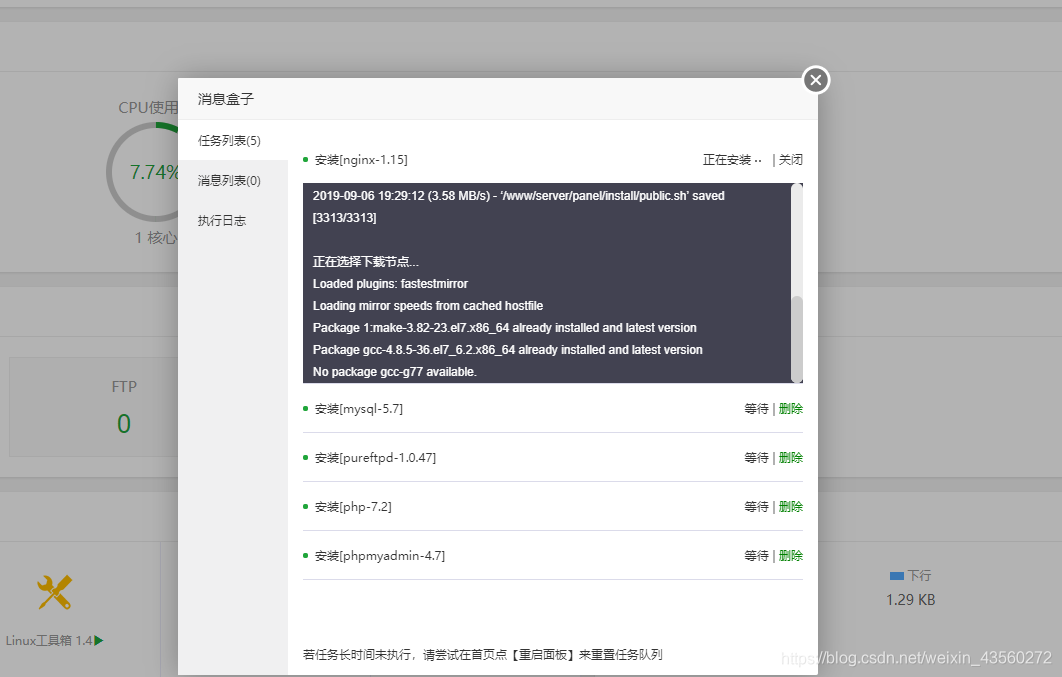Click the FTP count showing 0
The width and height of the screenshot is (1062, 677).
coord(123,423)
